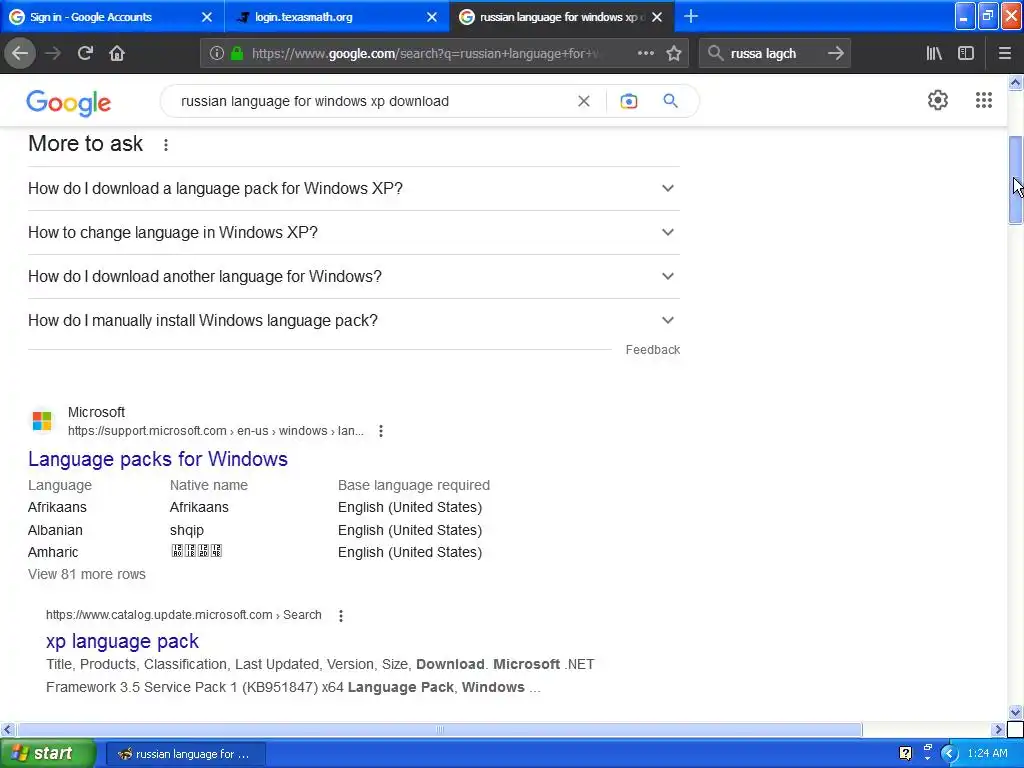The image size is (1024, 768).
Task: Select the russian language taskbar button
Action: (x=185, y=754)
